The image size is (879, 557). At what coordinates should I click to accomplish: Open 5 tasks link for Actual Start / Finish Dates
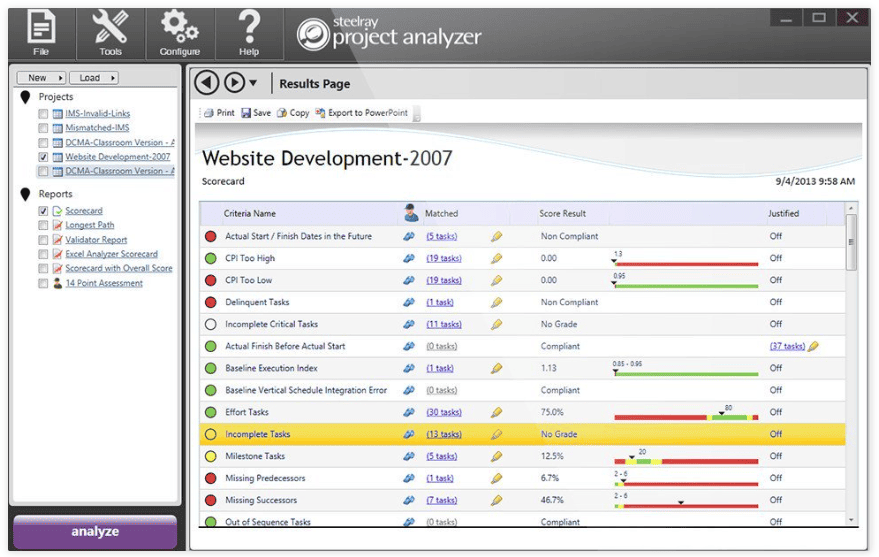click(x=442, y=236)
